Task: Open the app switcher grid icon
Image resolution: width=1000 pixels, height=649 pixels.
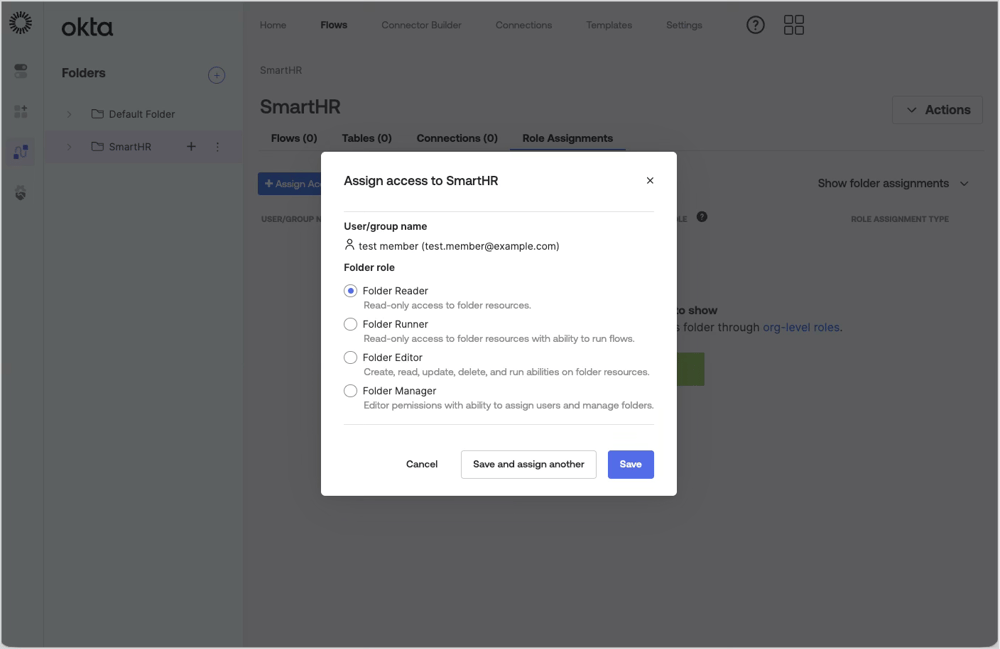Action: point(793,25)
